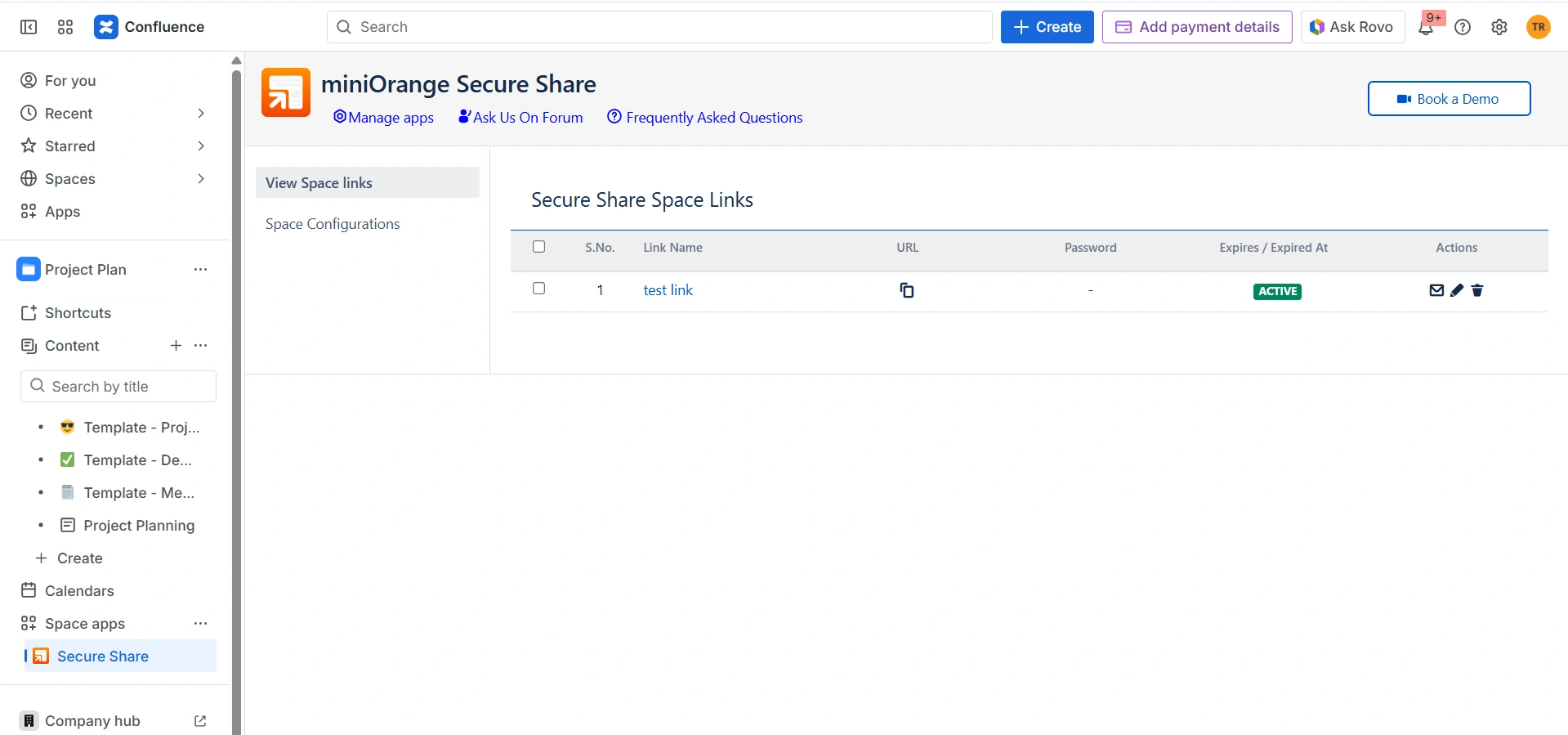Open Ask Rovo assistant
The width and height of the screenshot is (1568, 735).
pyautogui.click(x=1352, y=27)
